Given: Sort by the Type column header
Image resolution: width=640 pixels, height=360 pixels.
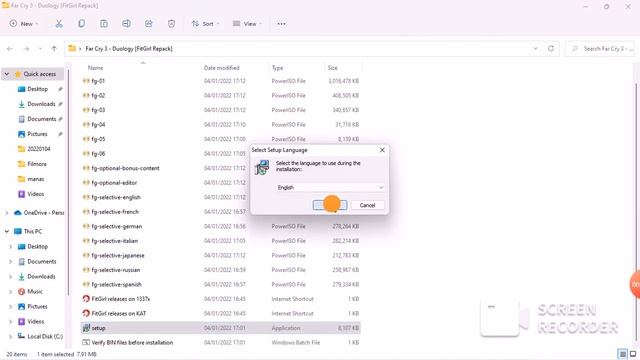Looking at the screenshot, I should click(x=278, y=68).
